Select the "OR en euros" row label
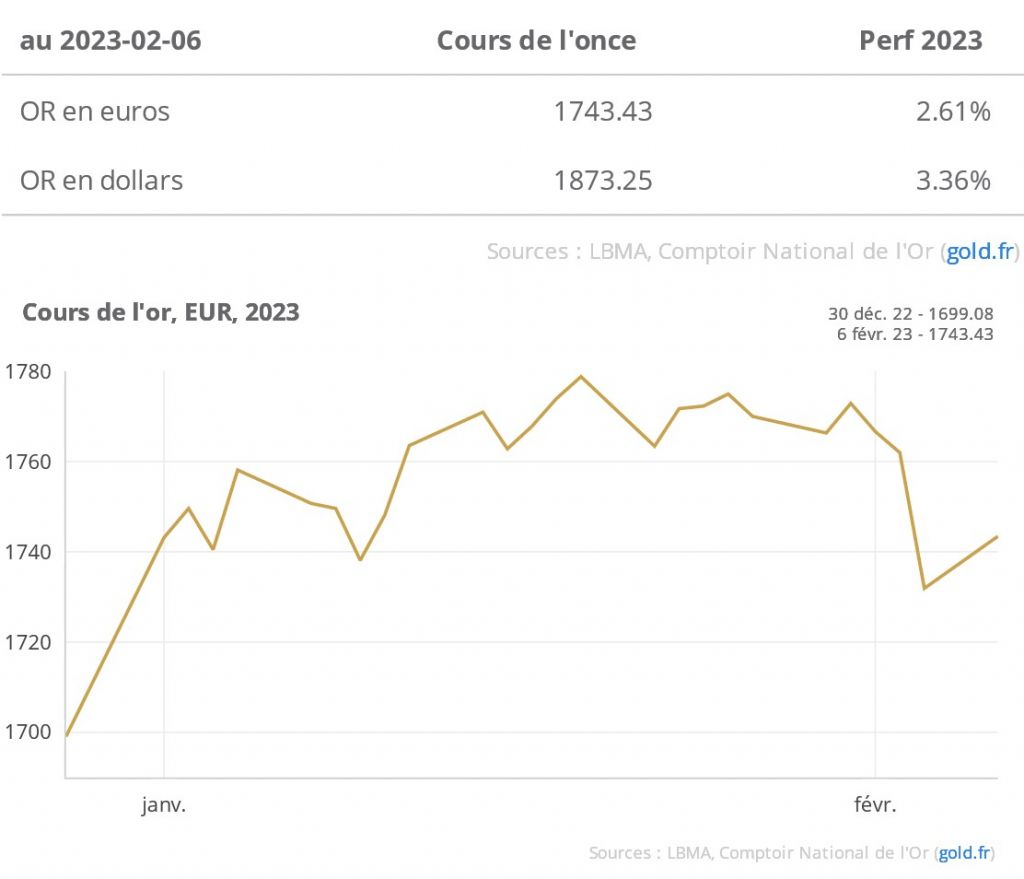 95,111
